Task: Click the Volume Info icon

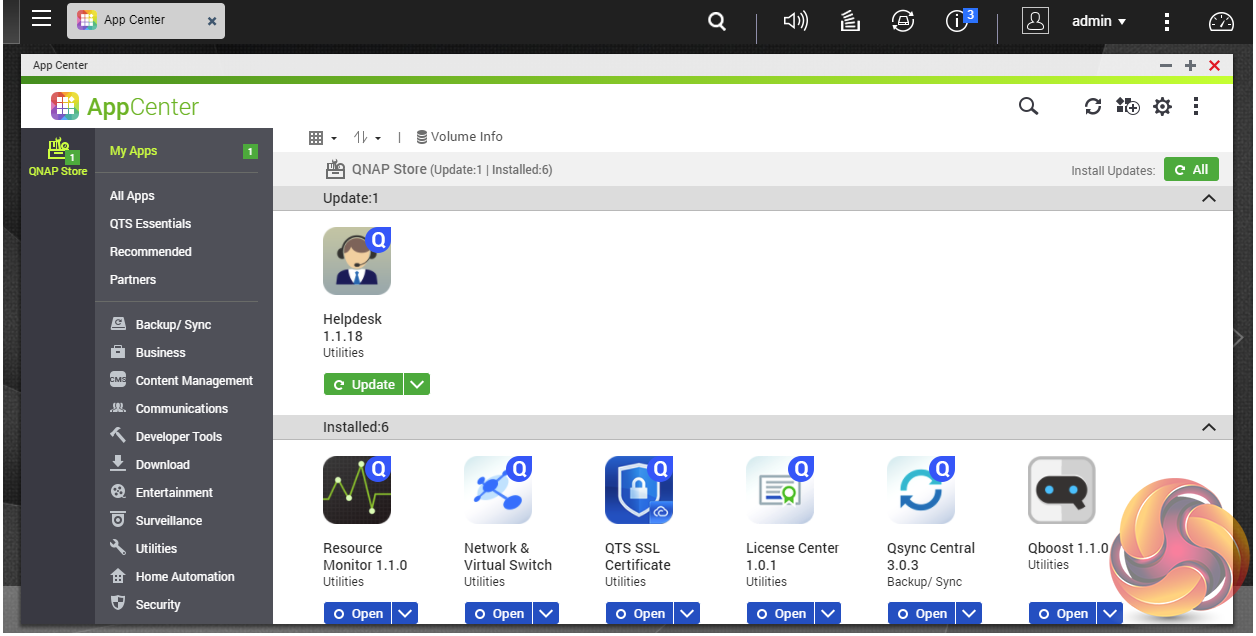Action: 422,137
